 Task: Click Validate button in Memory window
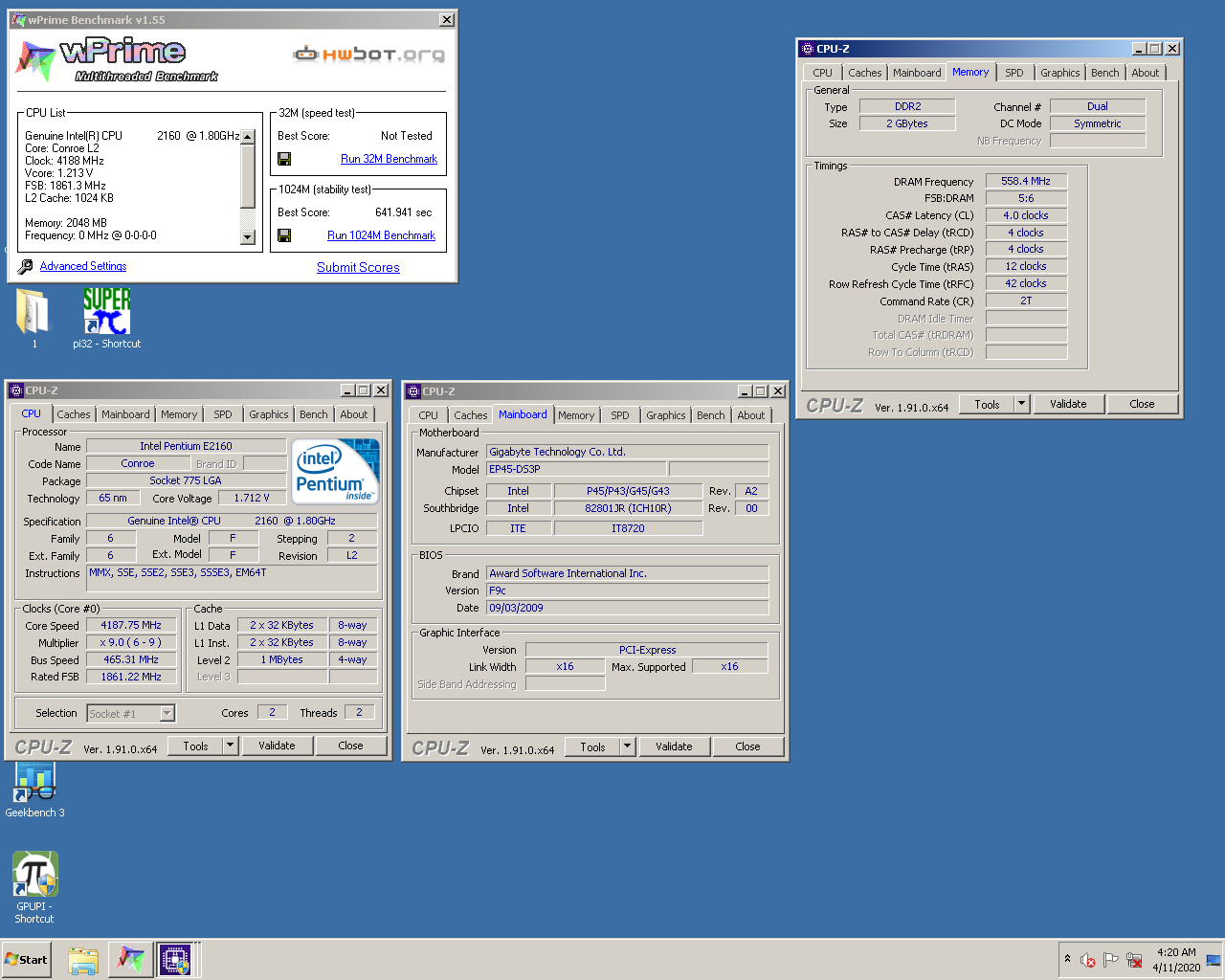[1068, 404]
